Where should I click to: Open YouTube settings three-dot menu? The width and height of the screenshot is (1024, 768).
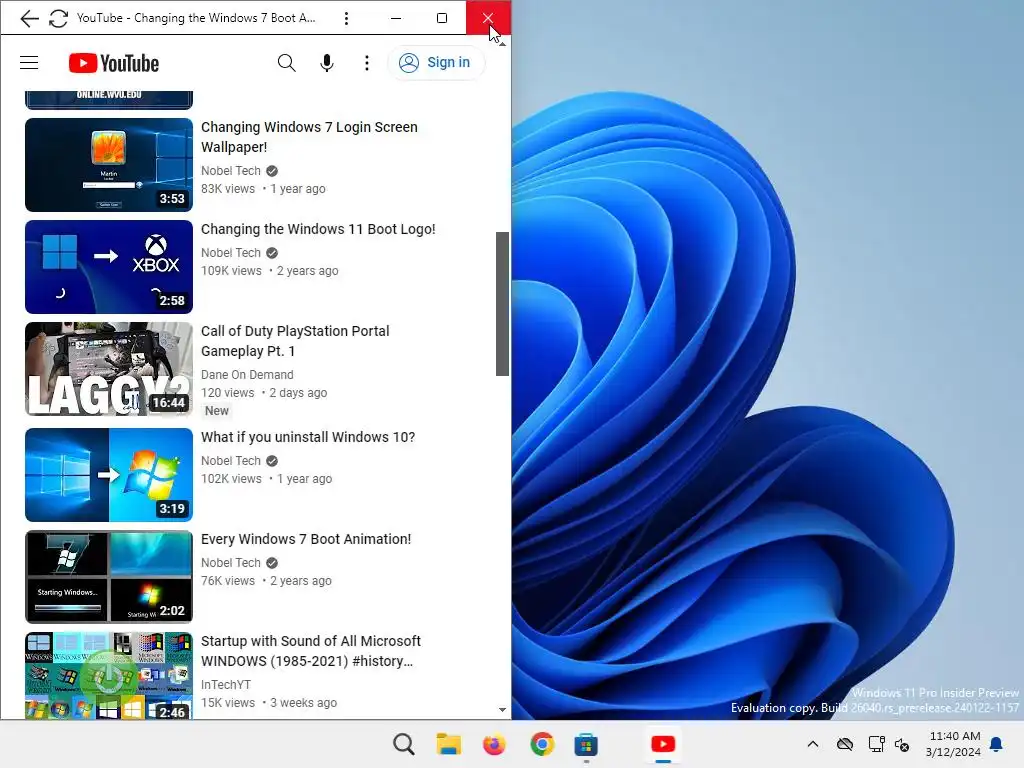[x=367, y=63]
